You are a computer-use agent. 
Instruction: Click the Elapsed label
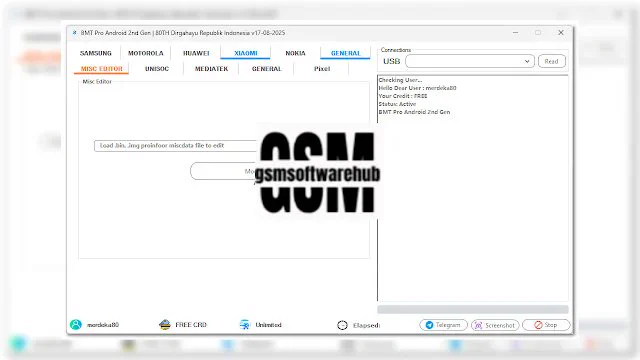coord(367,325)
